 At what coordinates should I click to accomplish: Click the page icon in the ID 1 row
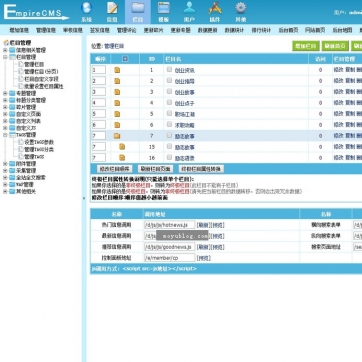117,70
